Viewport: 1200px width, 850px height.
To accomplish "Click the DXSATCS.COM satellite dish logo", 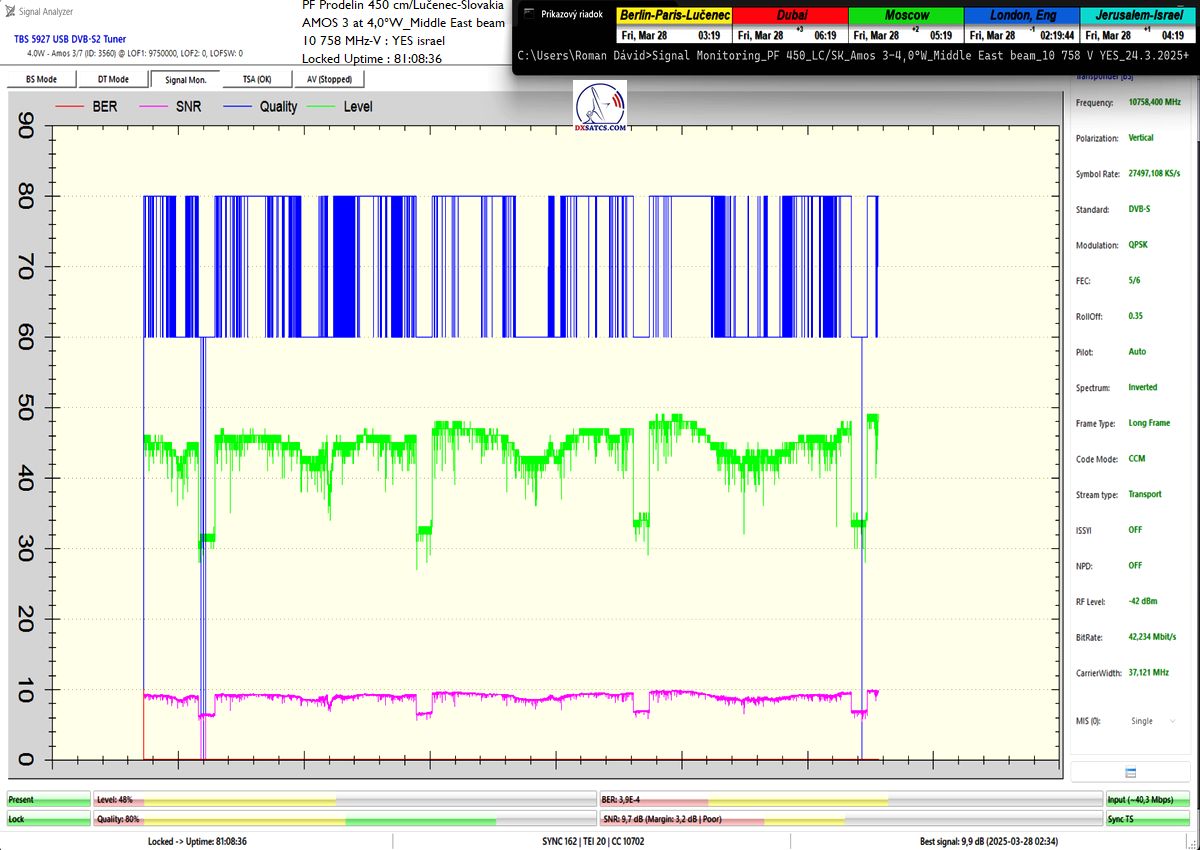I will click(601, 108).
